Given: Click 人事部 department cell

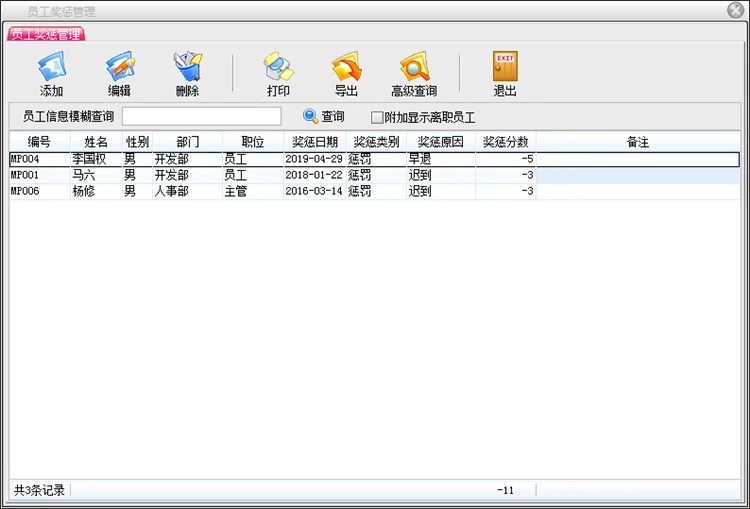Looking at the screenshot, I should 188,191.
